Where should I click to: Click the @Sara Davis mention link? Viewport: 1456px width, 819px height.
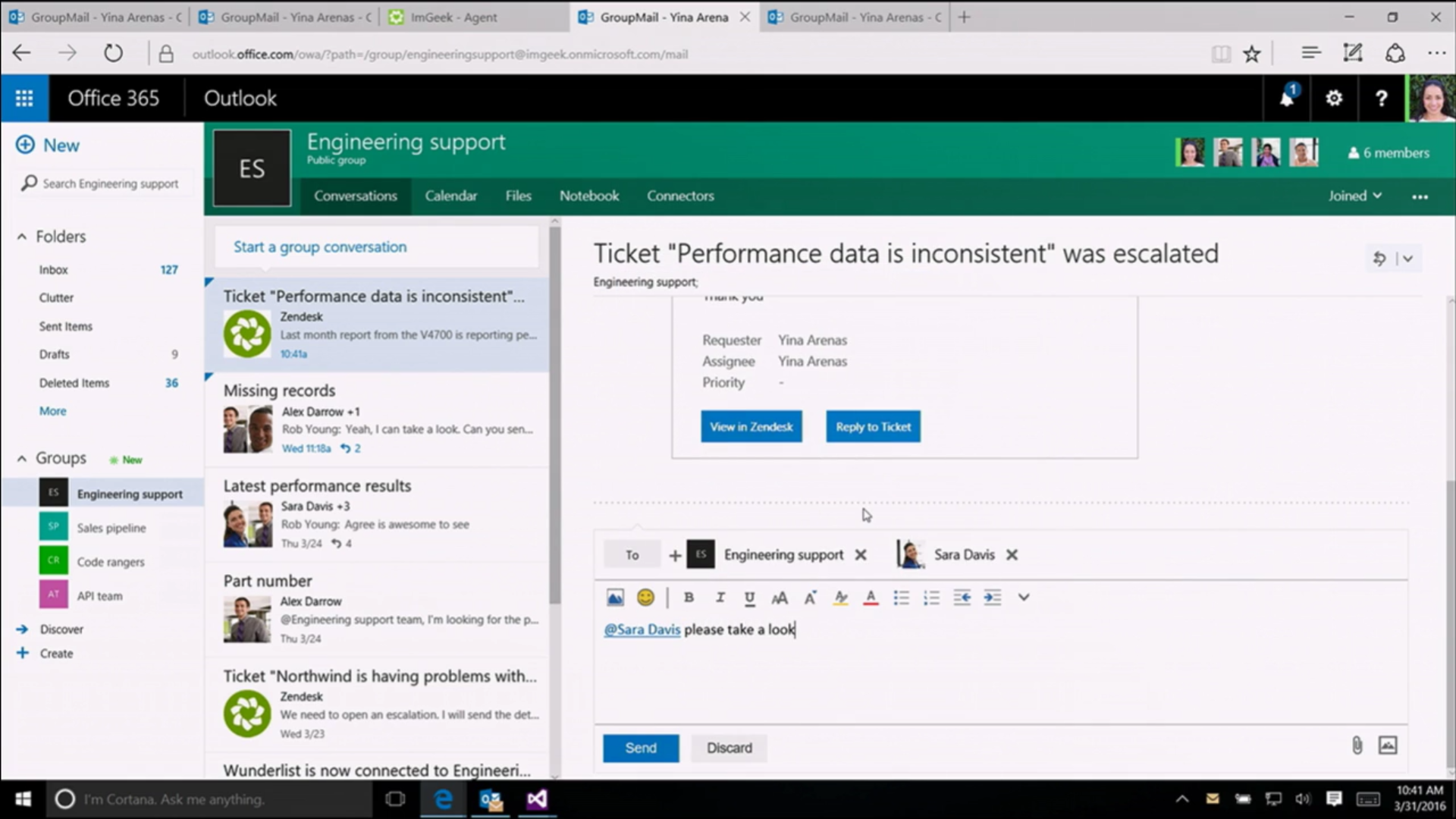(642, 629)
